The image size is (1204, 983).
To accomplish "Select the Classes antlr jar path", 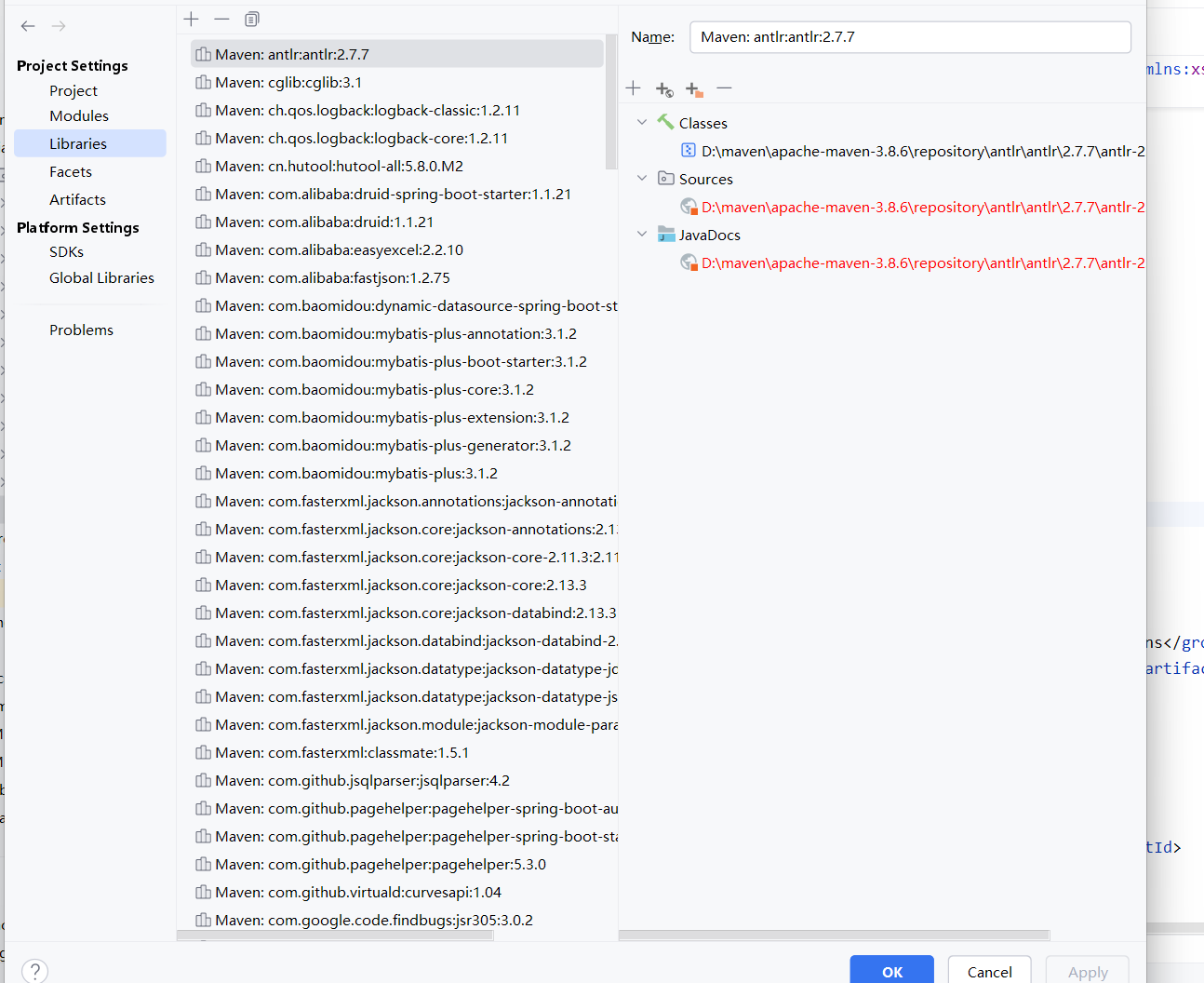I will (x=923, y=151).
